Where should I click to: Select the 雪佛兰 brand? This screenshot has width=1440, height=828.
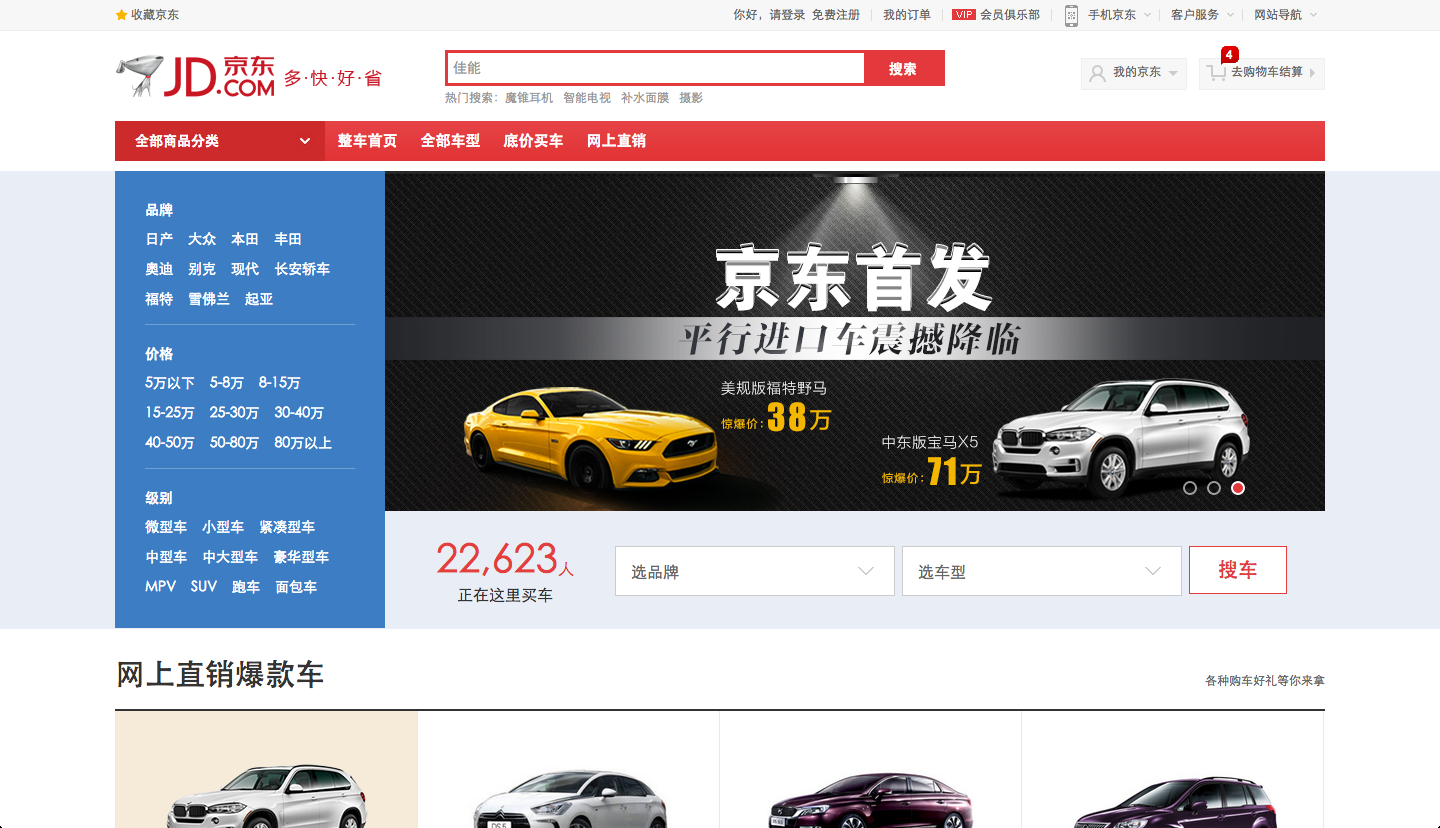(x=209, y=299)
